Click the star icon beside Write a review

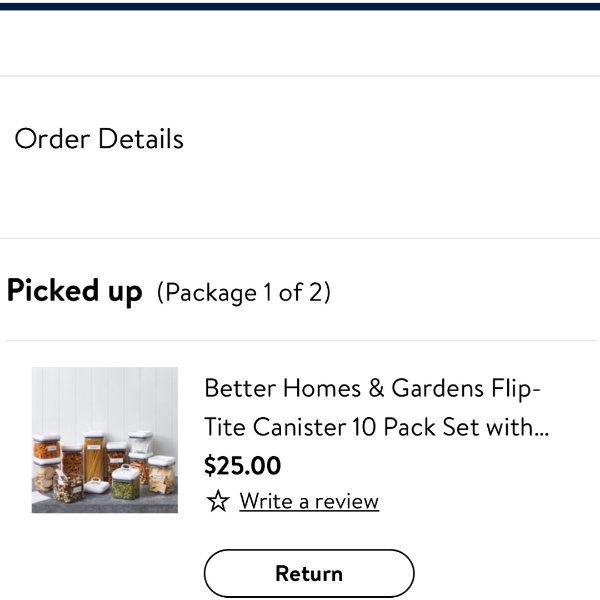coord(218,501)
